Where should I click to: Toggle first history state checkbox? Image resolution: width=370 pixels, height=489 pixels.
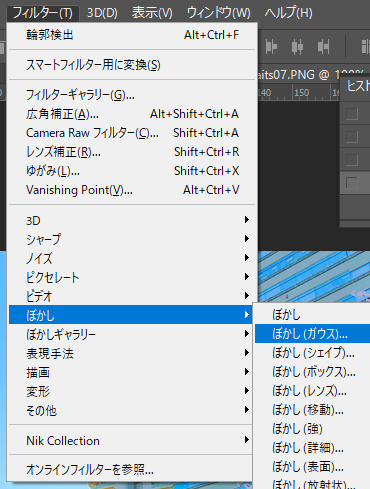(x=352, y=114)
